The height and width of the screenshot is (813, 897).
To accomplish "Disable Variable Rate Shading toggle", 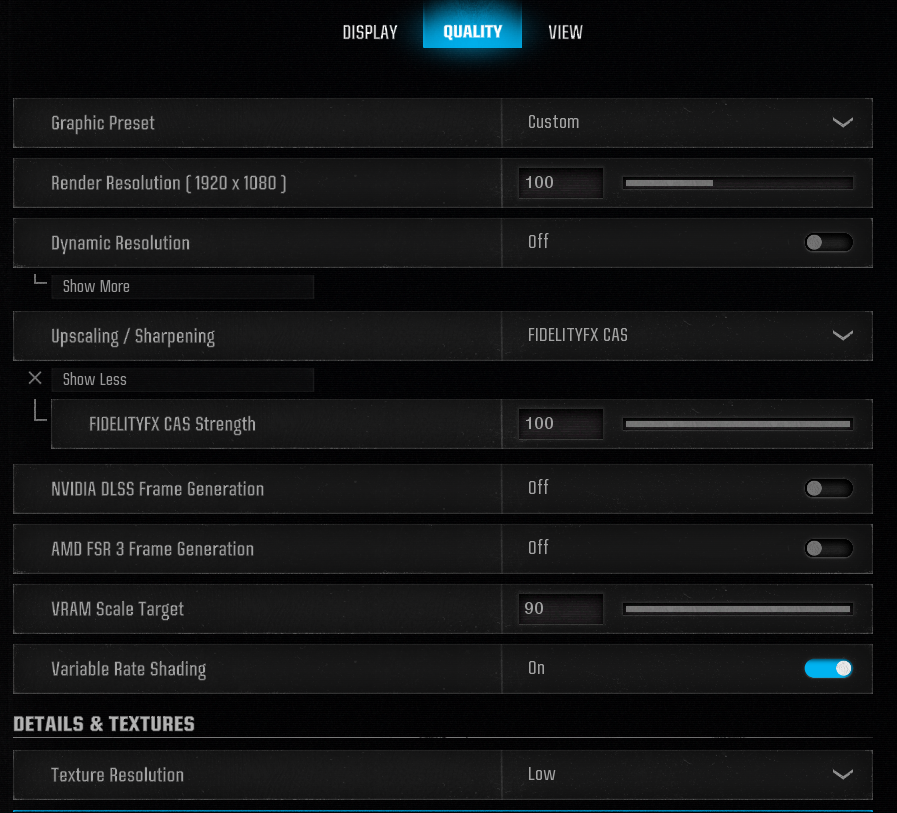I will [x=829, y=669].
